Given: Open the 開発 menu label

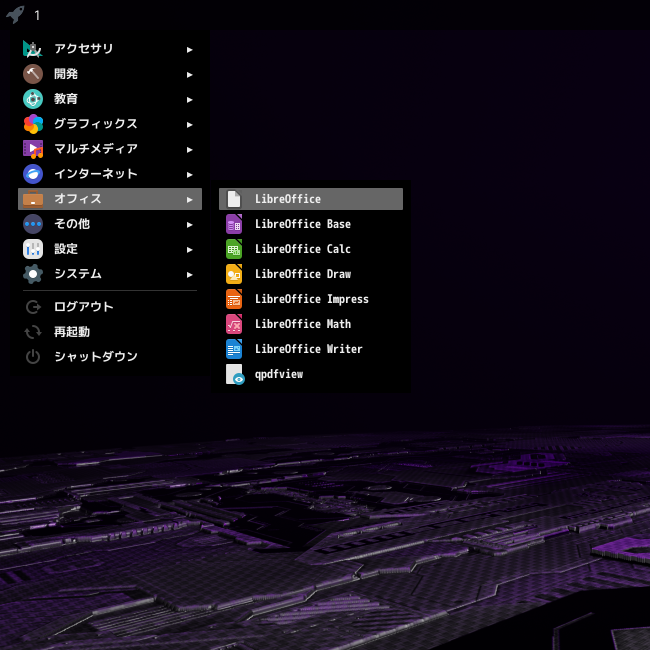Looking at the screenshot, I should 66,74.
